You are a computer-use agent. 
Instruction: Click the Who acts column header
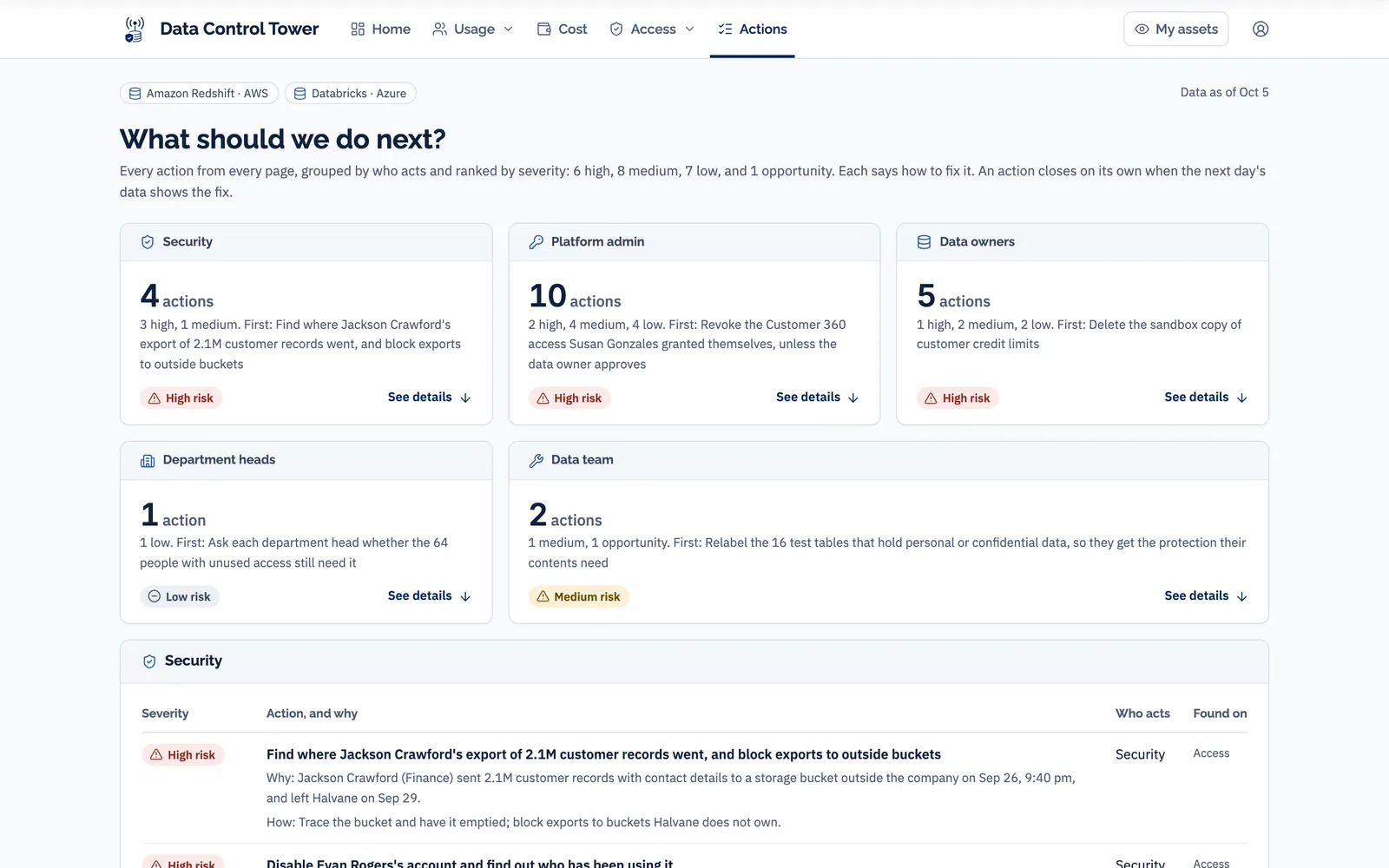point(1142,713)
